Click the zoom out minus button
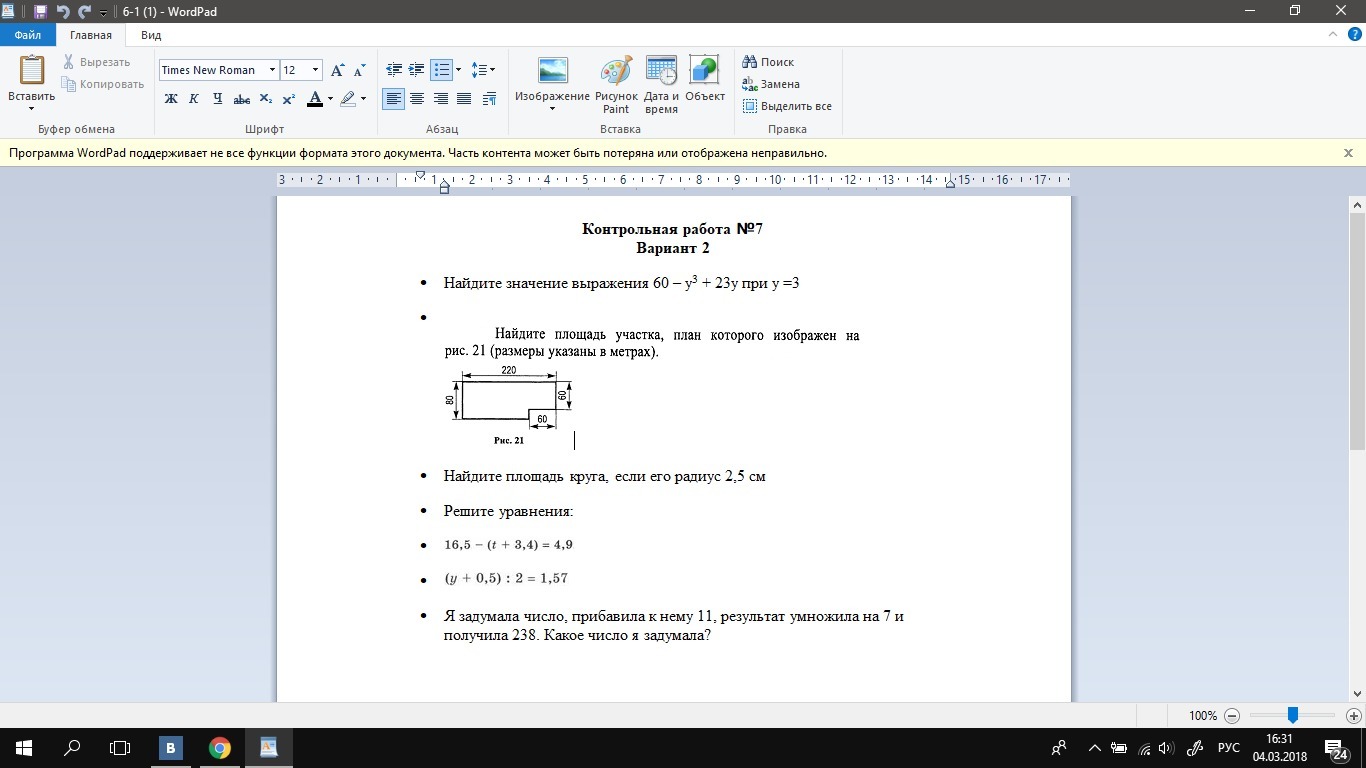The width and height of the screenshot is (1366, 768). pyautogui.click(x=1232, y=716)
